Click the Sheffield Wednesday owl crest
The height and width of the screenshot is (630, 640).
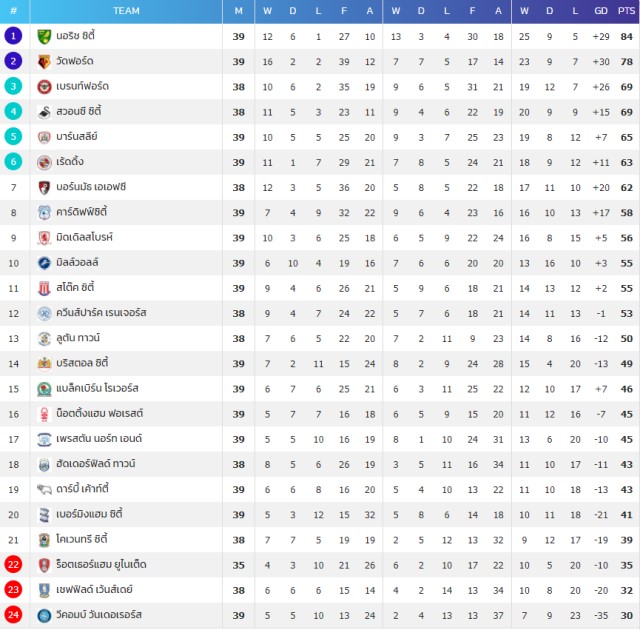click(44, 590)
